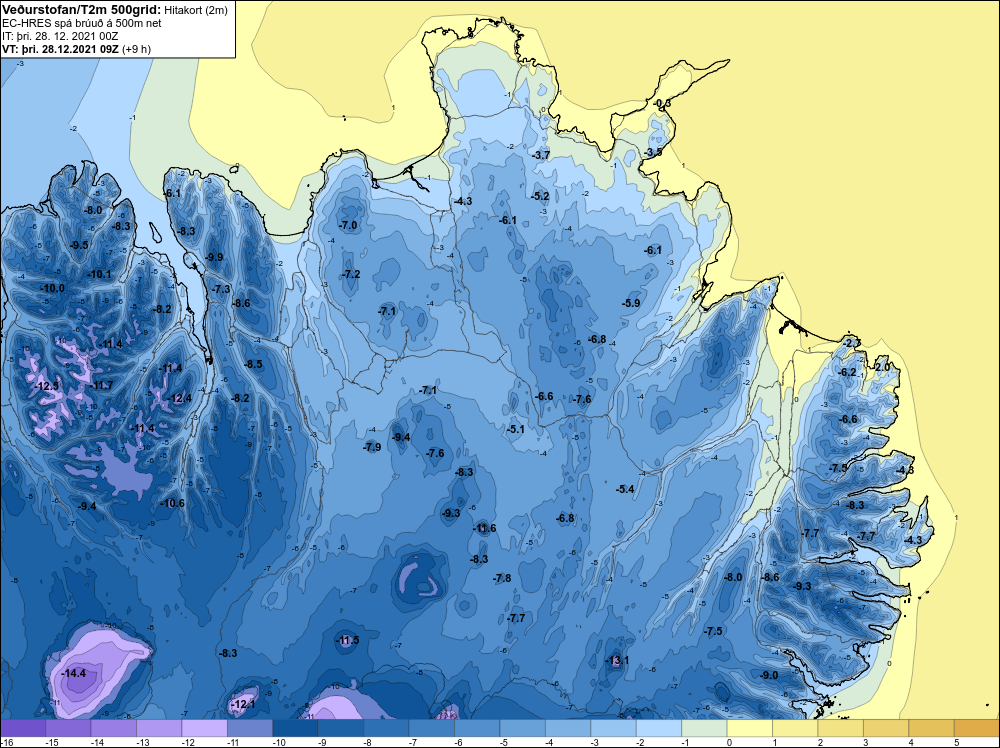1000x748 pixels.
Task: Click legend swatch between -2 and -1
Action: (x=659, y=728)
